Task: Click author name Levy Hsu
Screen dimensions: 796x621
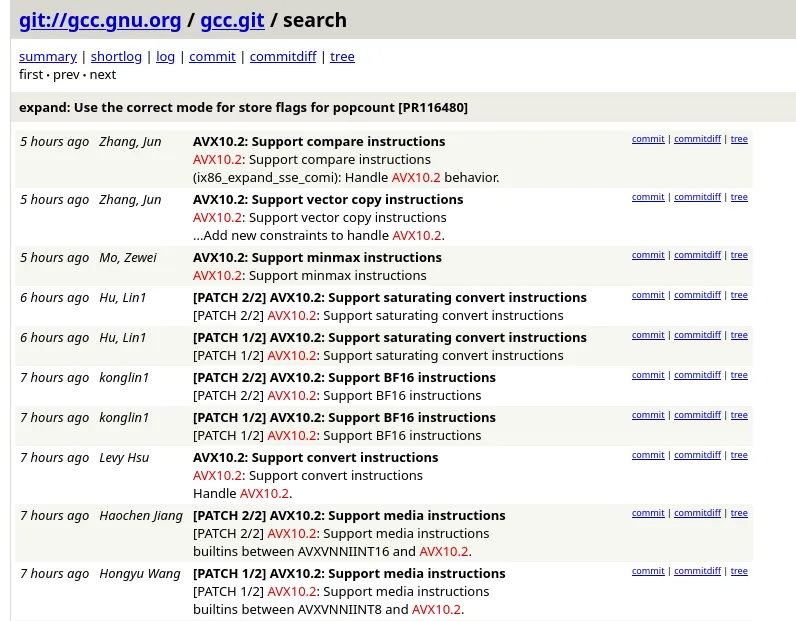Action: 124,457
